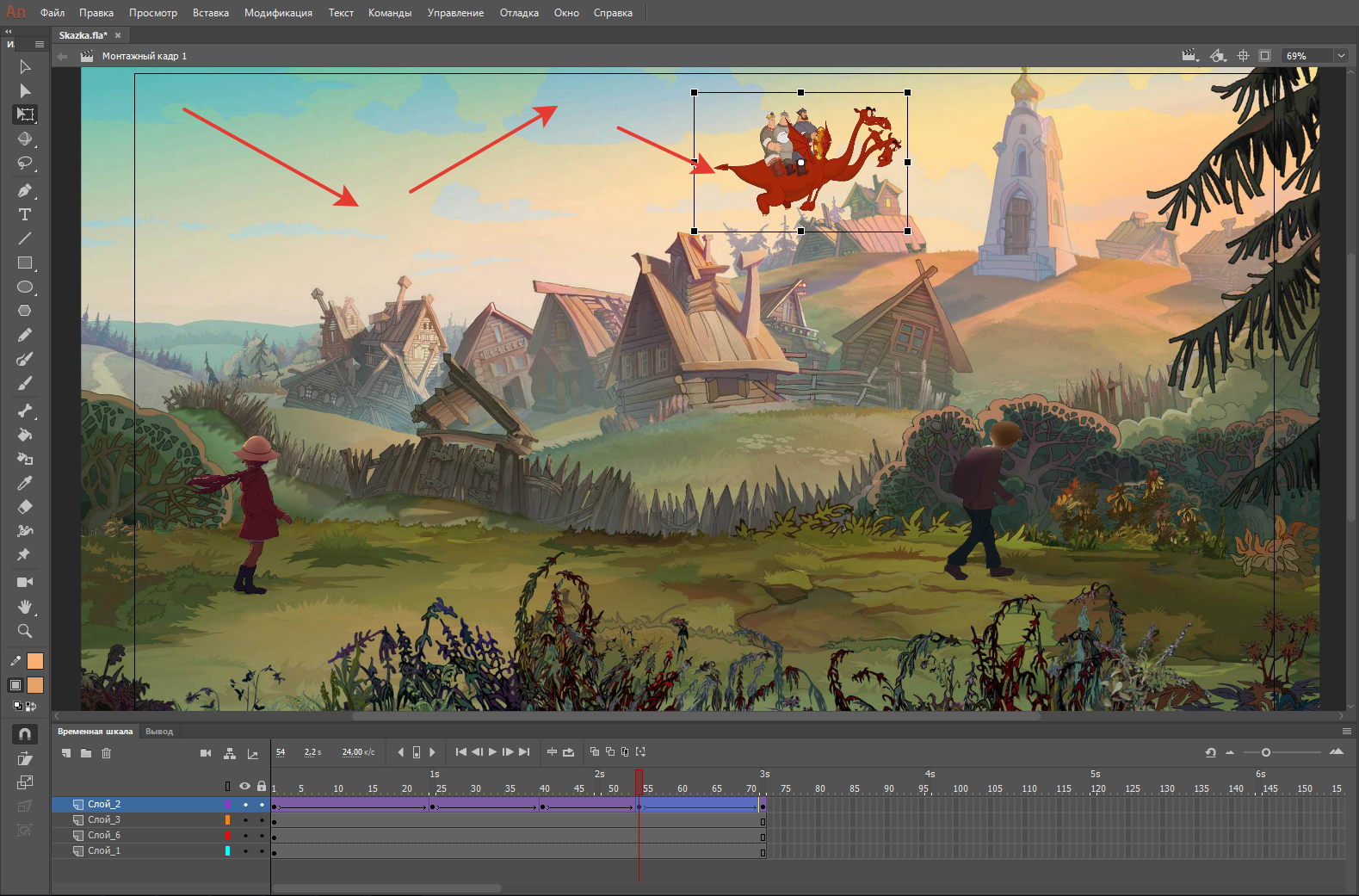1359x896 pixels.
Task: Jump to the first frame
Action: (x=461, y=752)
